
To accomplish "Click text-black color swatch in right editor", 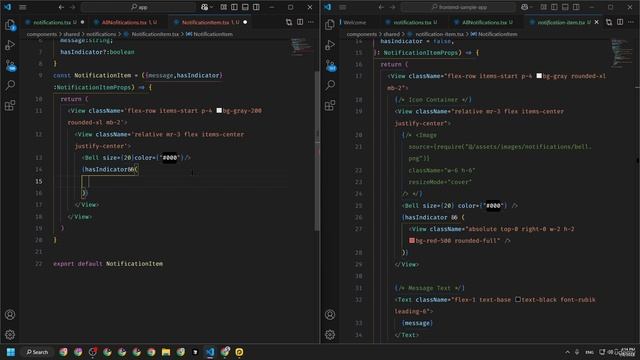I will [x=518, y=300].
